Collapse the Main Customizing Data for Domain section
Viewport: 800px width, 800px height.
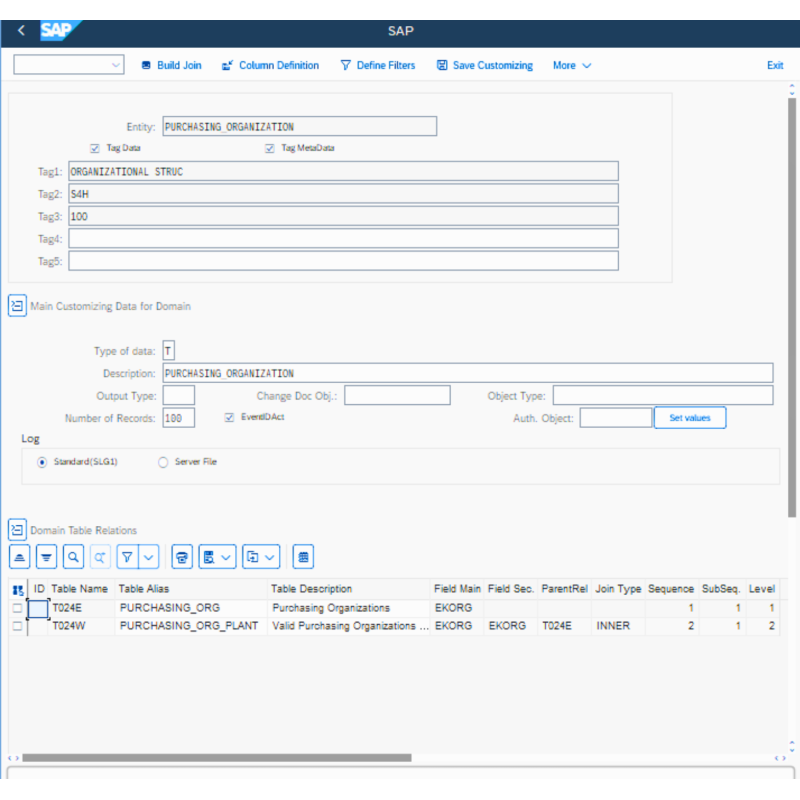[x=16, y=305]
